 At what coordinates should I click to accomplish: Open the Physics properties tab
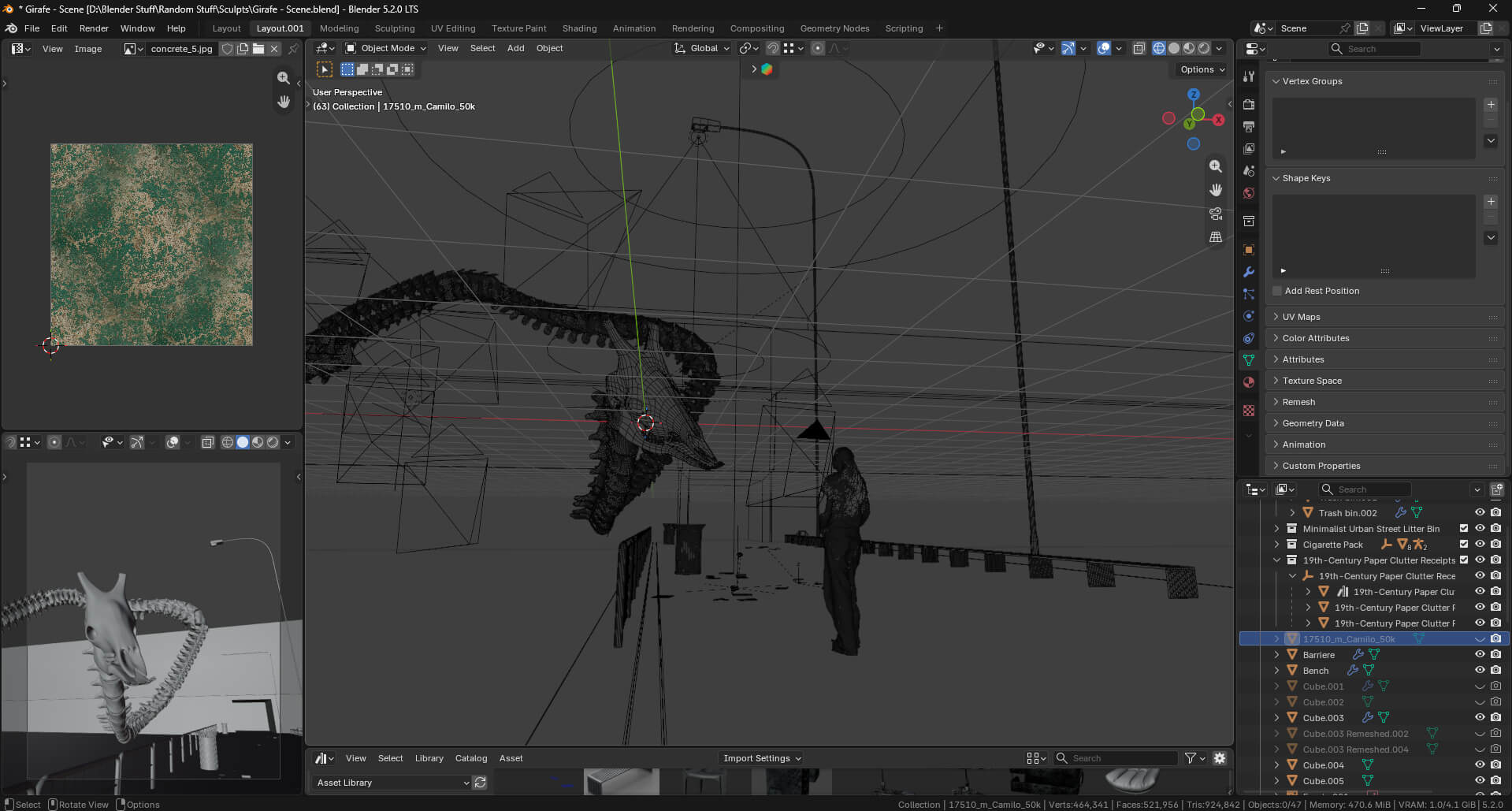(x=1249, y=316)
